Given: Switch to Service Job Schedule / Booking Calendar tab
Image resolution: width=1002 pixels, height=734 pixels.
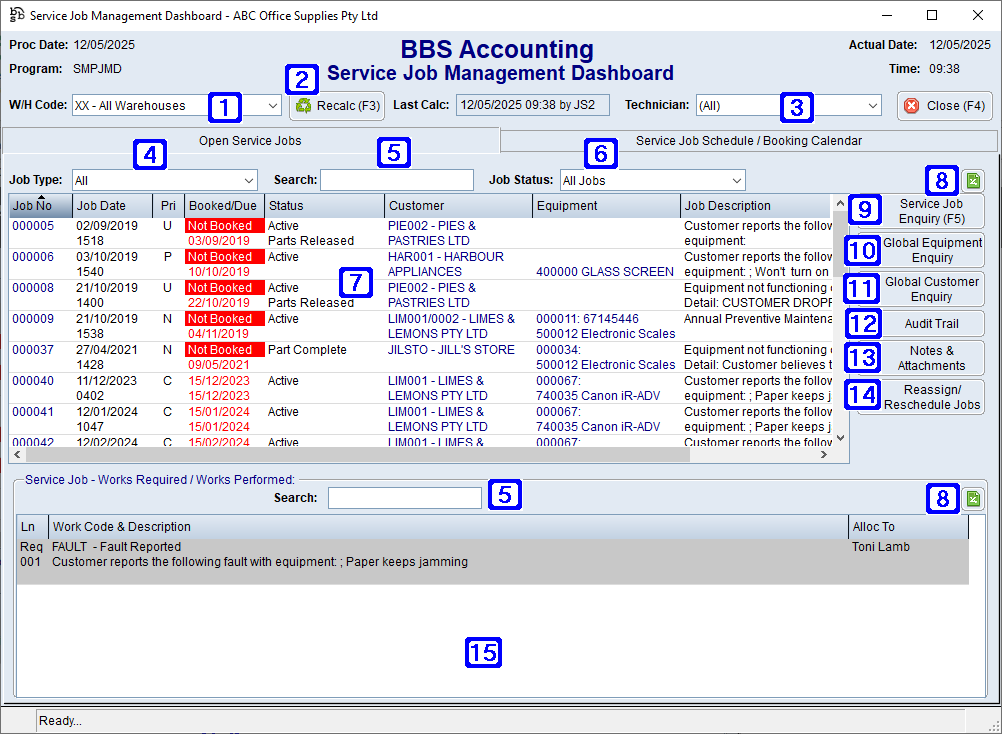Looking at the screenshot, I should [x=749, y=140].
